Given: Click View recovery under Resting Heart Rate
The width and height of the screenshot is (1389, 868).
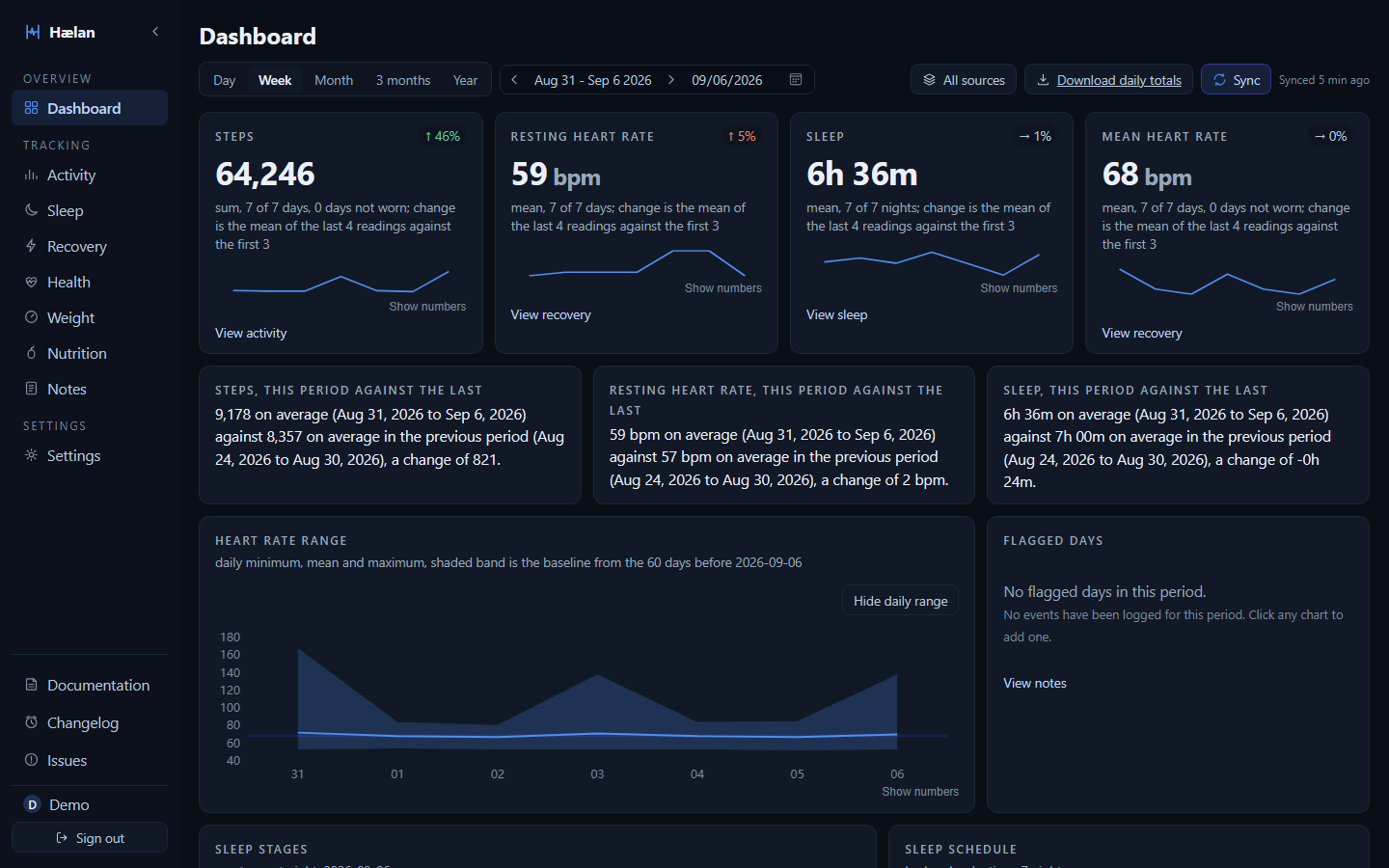Looking at the screenshot, I should click(551, 314).
